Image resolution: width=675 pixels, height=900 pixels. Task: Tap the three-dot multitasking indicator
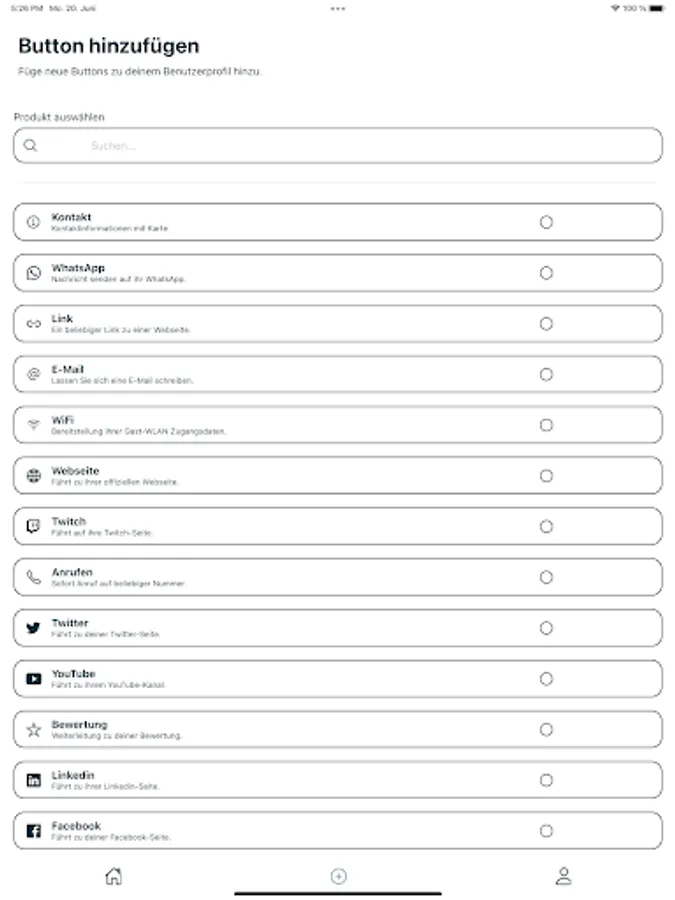coord(338,8)
